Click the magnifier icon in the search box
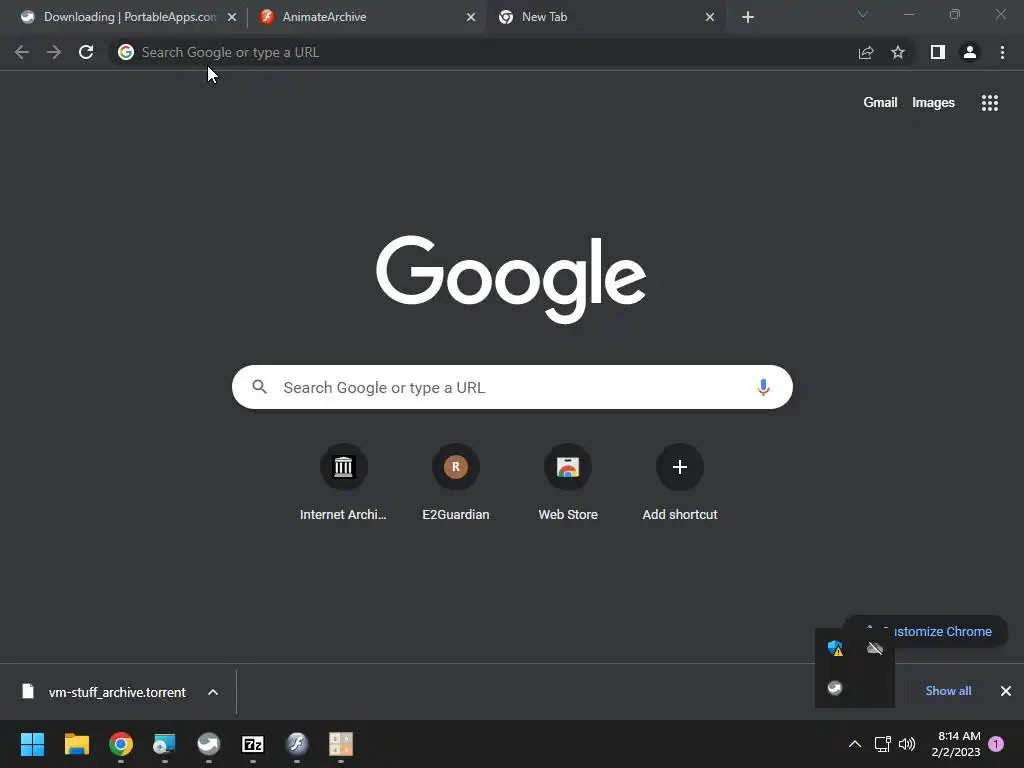1024x768 pixels. coord(259,387)
